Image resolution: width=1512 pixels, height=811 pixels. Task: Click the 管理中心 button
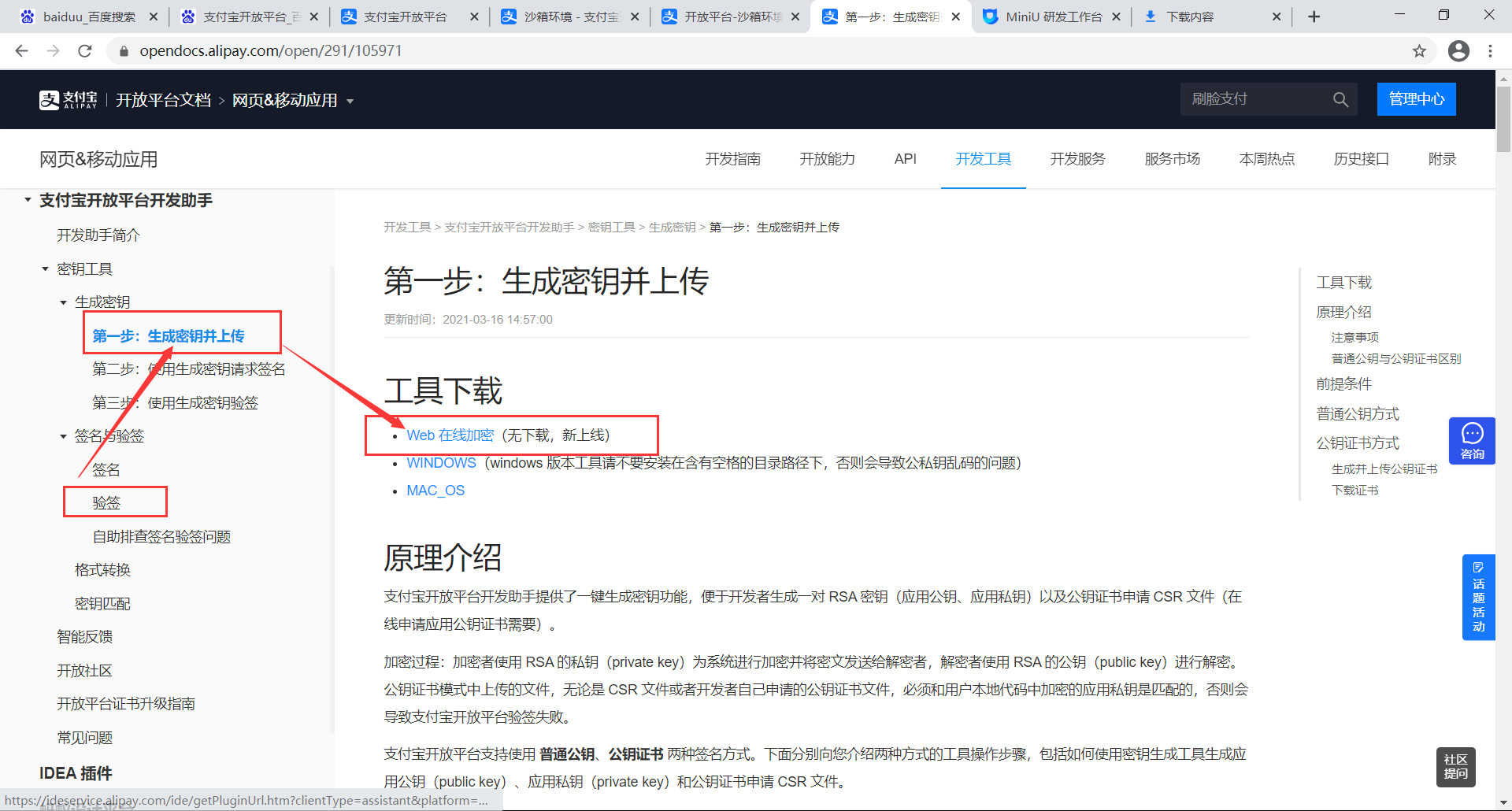1416,99
